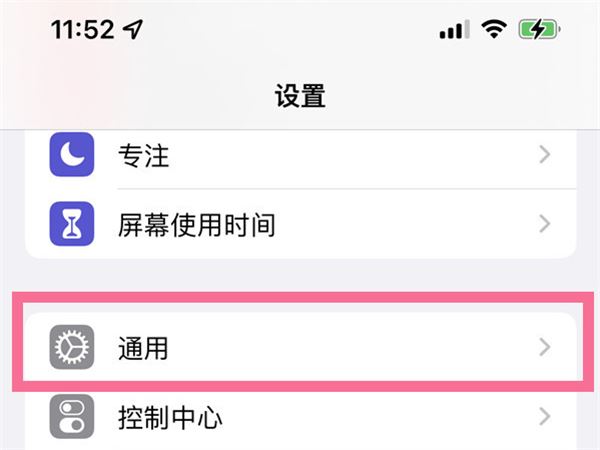Tap the 11:52 clock in status bar
The image size is (600, 450).
pyautogui.click(x=83, y=31)
